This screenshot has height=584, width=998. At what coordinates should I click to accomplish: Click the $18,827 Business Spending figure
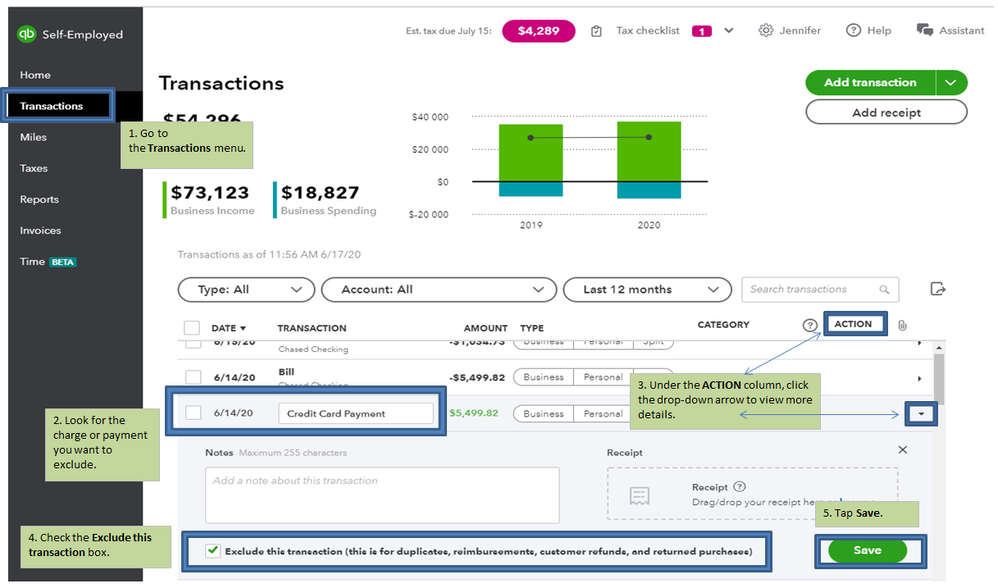[320, 193]
